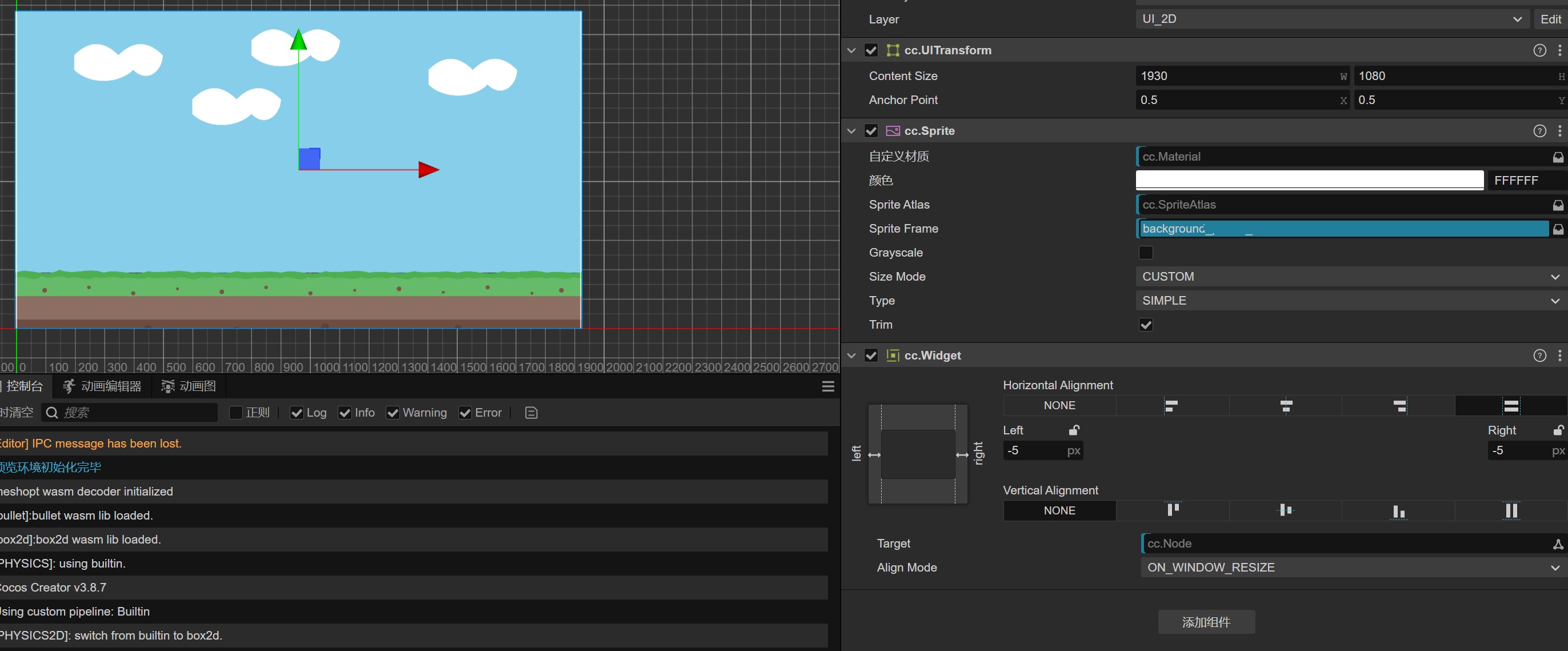Viewport: 1568px width, 651px height.
Task: Disable the Warning log filter
Action: pos(393,413)
